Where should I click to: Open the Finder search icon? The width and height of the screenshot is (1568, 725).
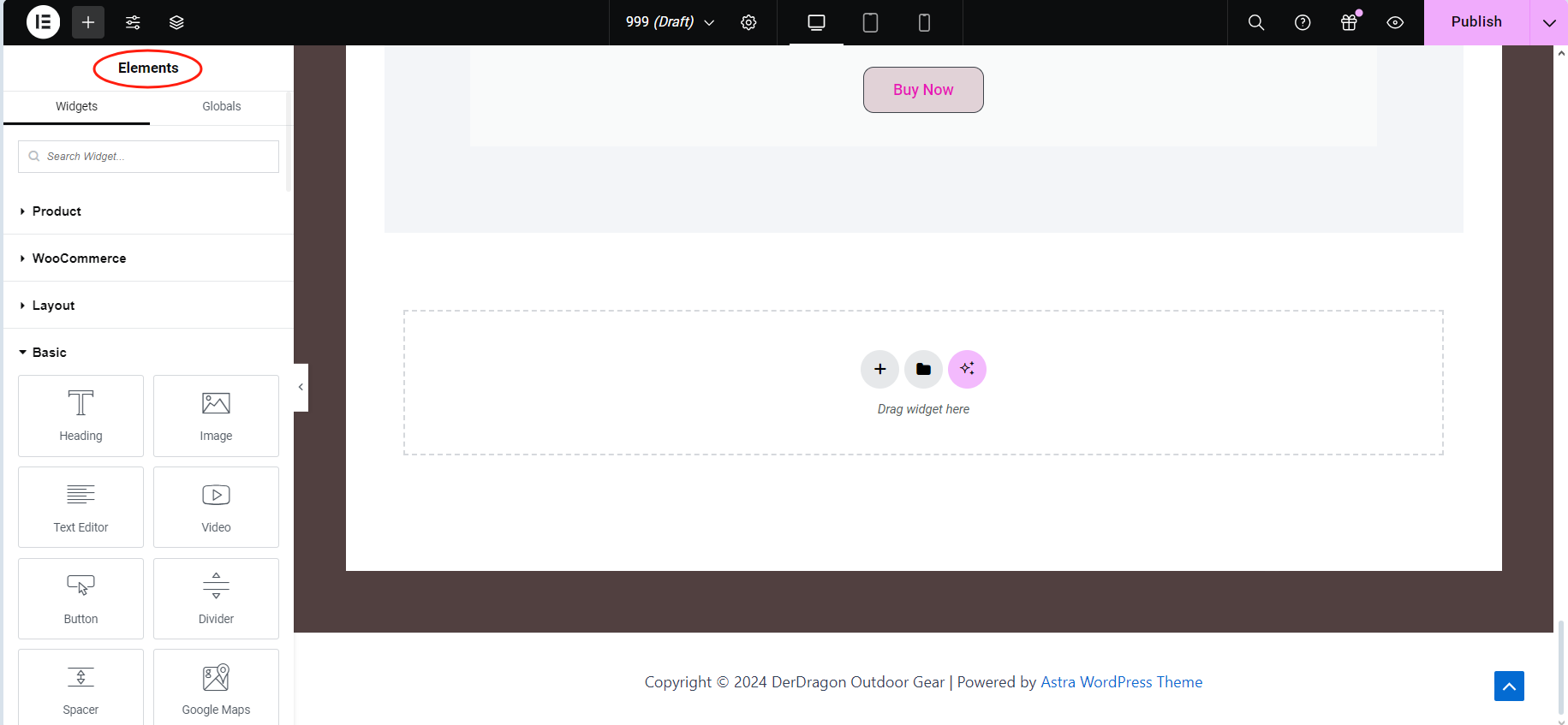(x=1256, y=22)
